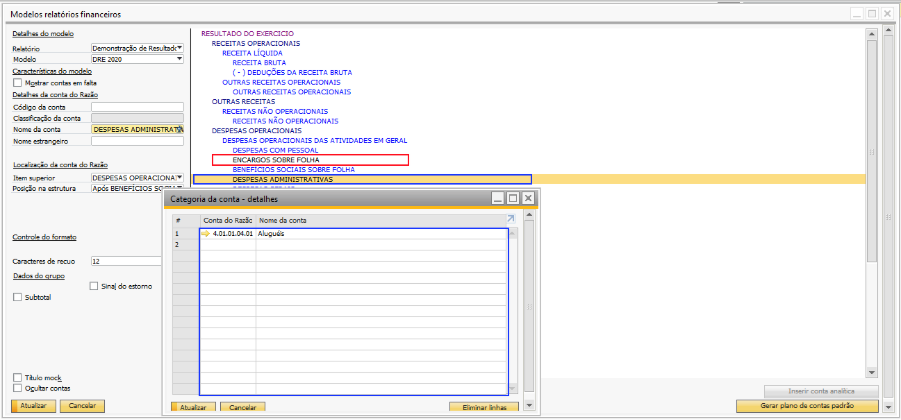The height and width of the screenshot is (420, 901).
Task: Close the Categoria da conta dialog
Action: 527,199
